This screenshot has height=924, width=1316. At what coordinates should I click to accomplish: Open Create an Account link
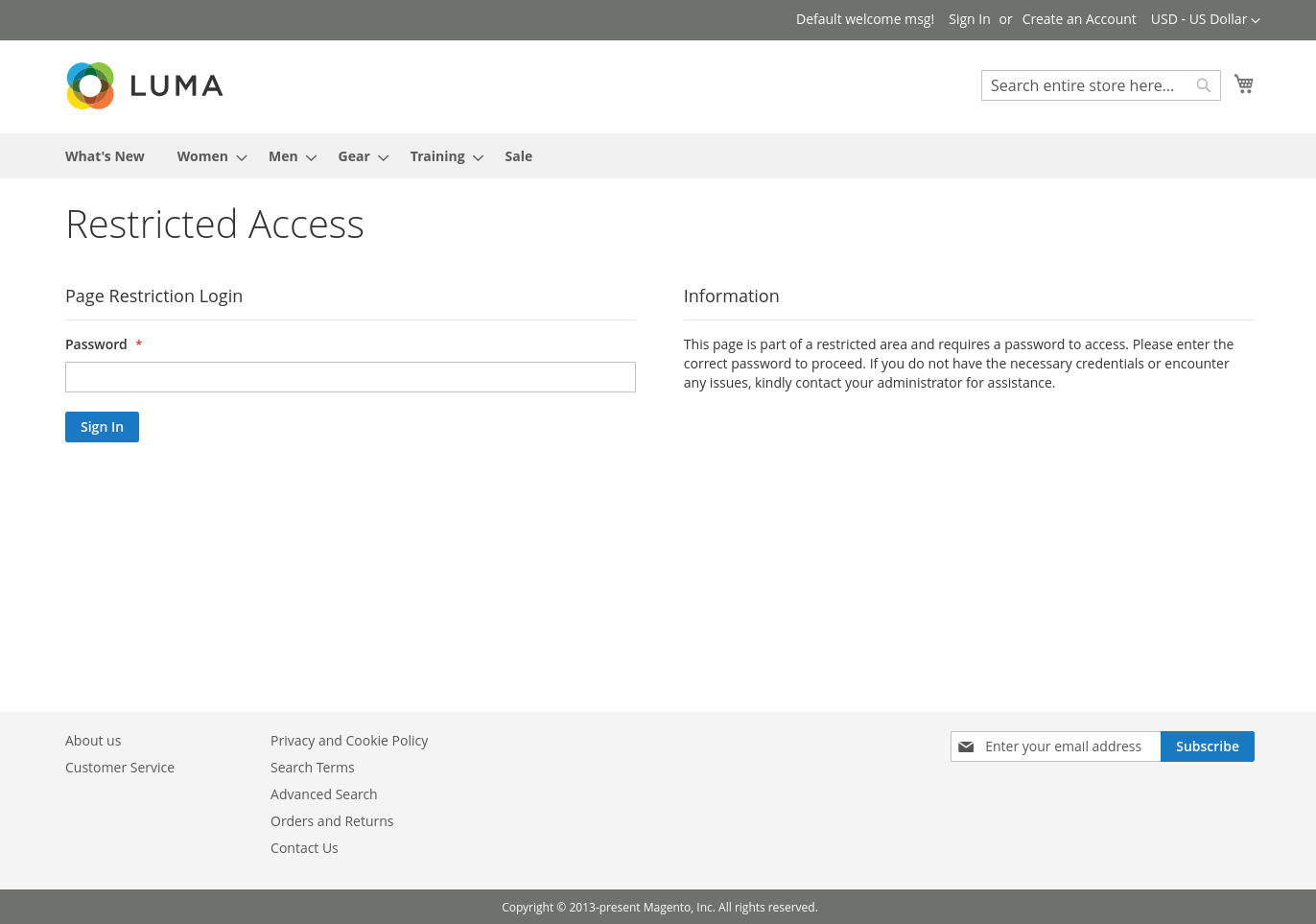pyautogui.click(x=1078, y=19)
